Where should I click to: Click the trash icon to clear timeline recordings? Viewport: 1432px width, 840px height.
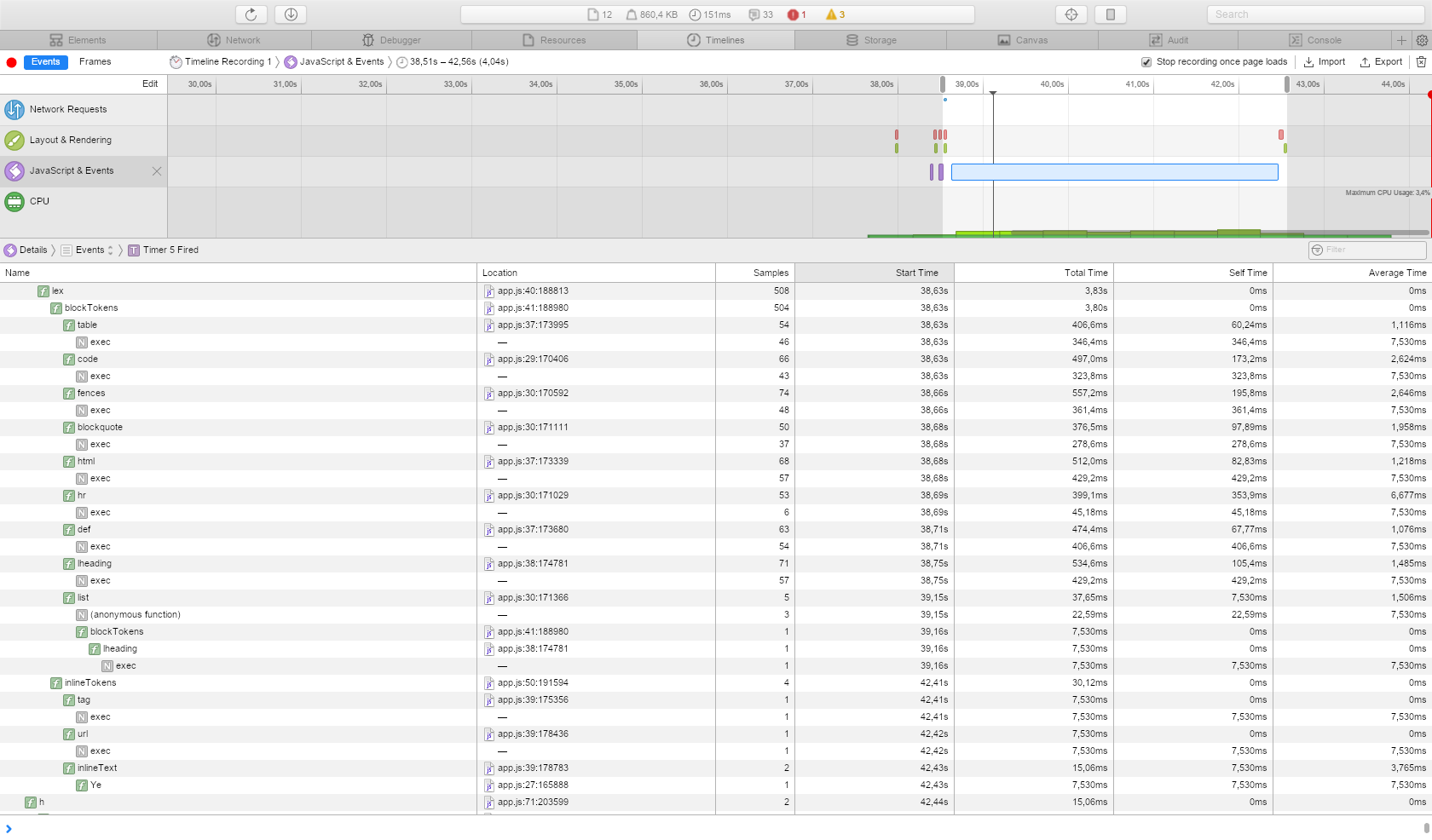point(1419,61)
